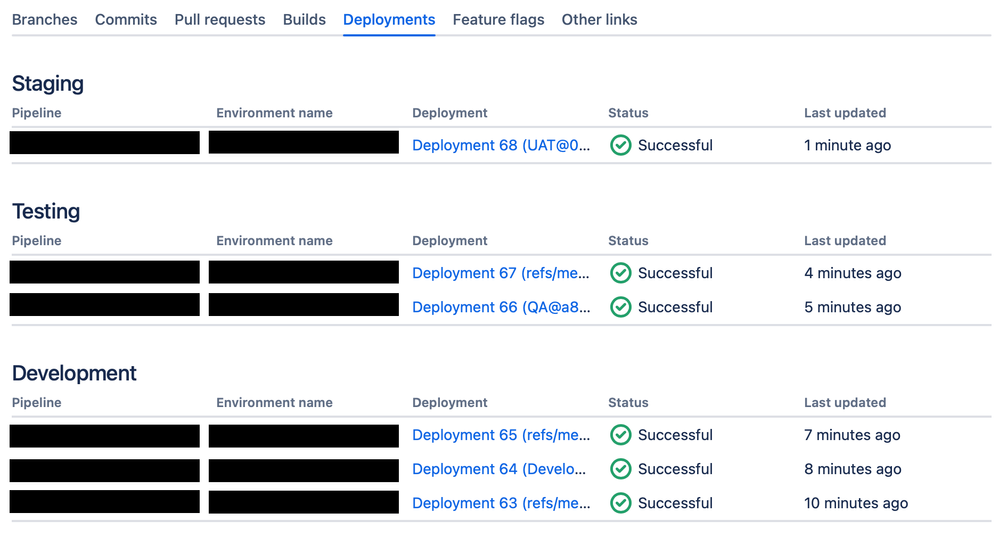Viewport: 999px width, 534px height.
Task: Click success check icon for Deployment 64
Action: point(621,469)
